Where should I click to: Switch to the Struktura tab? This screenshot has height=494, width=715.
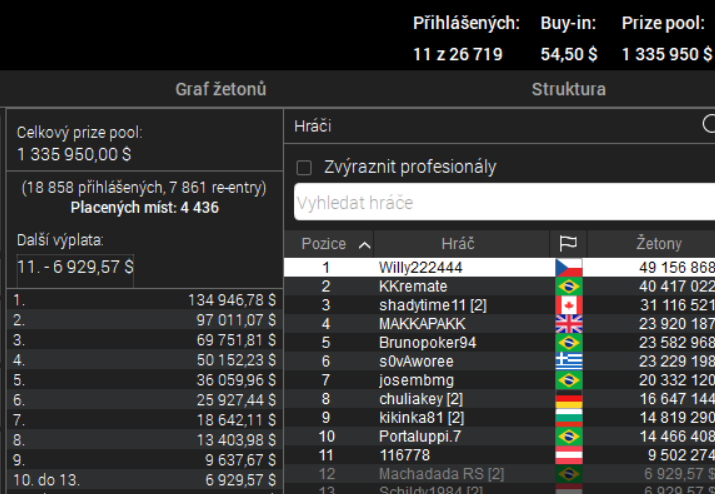pos(569,89)
